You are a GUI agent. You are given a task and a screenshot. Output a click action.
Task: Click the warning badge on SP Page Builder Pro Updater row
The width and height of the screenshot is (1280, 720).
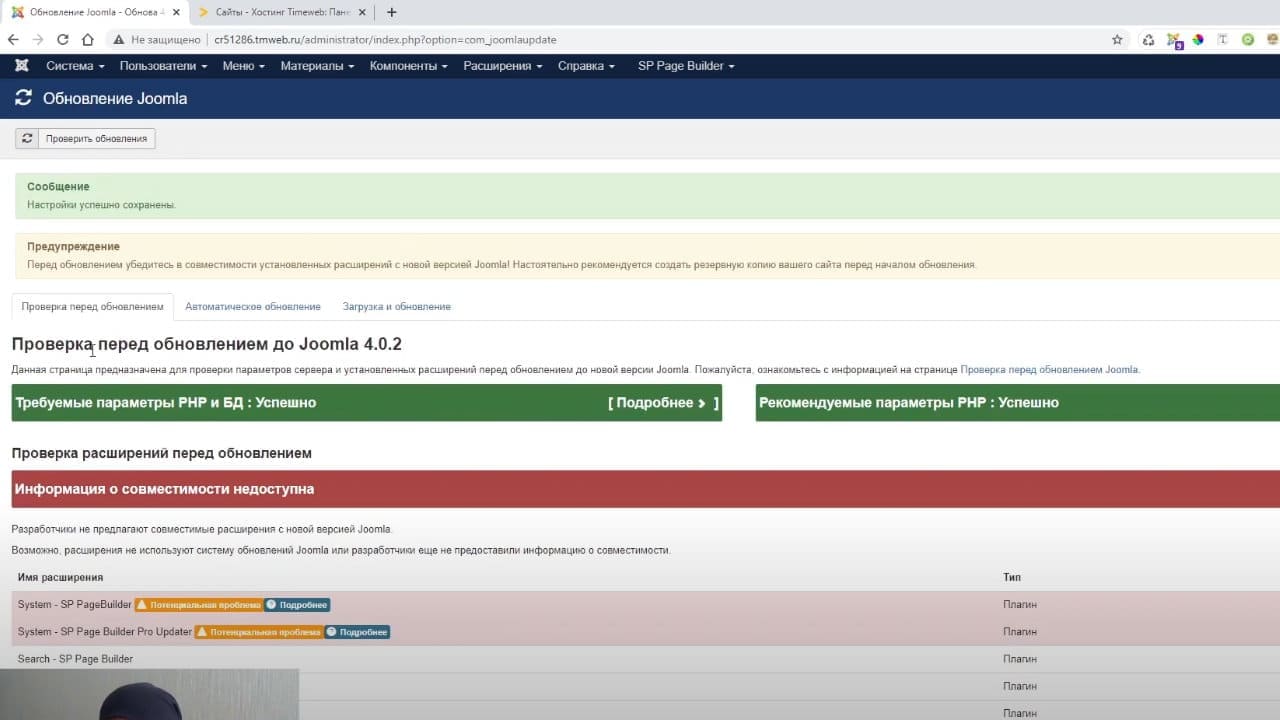259,632
